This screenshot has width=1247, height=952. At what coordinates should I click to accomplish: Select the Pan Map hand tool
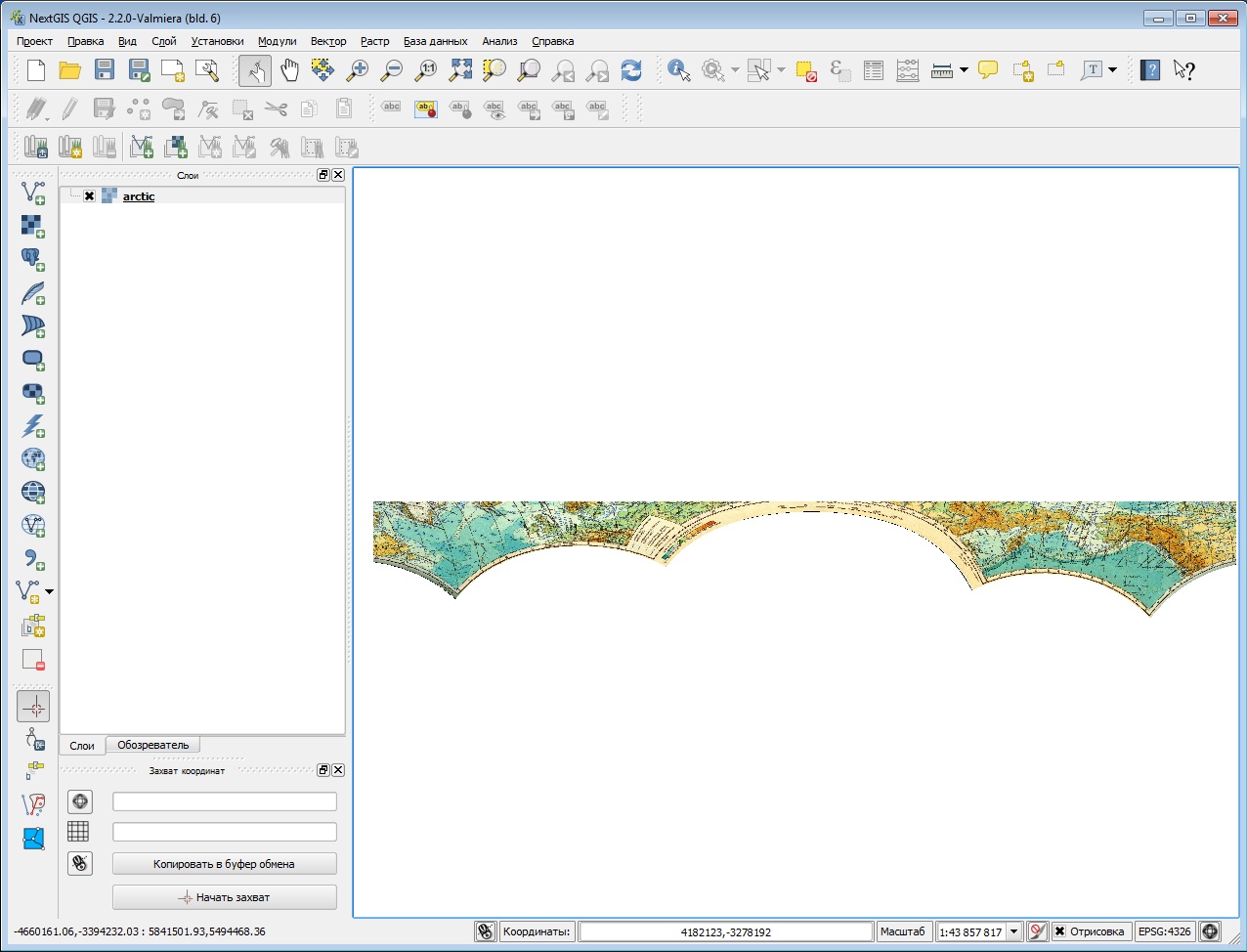pyautogui.click(x=290, y=69)
